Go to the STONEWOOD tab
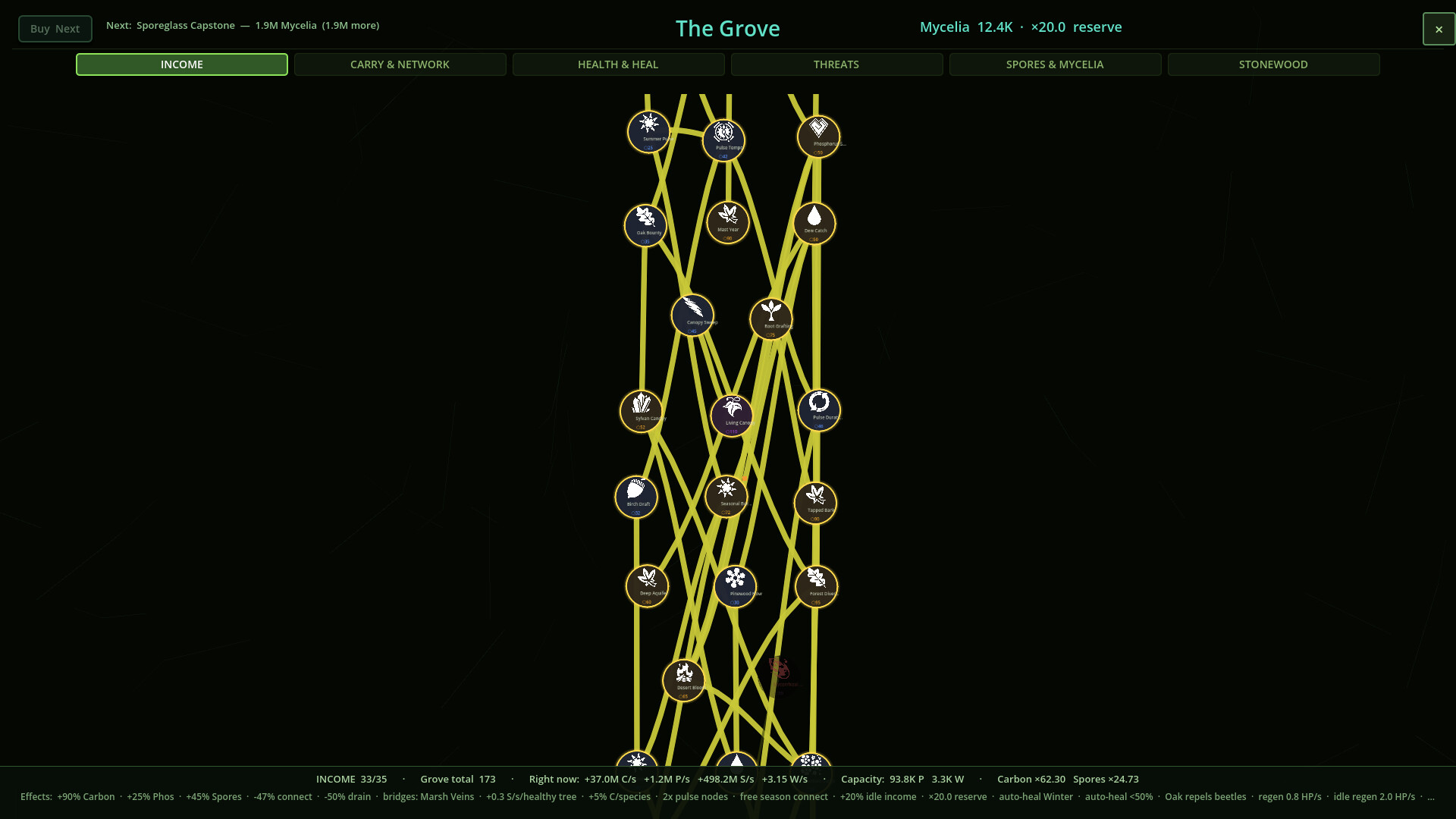1456x819 pixels. pyautogui.click(x=1274, y=64)
